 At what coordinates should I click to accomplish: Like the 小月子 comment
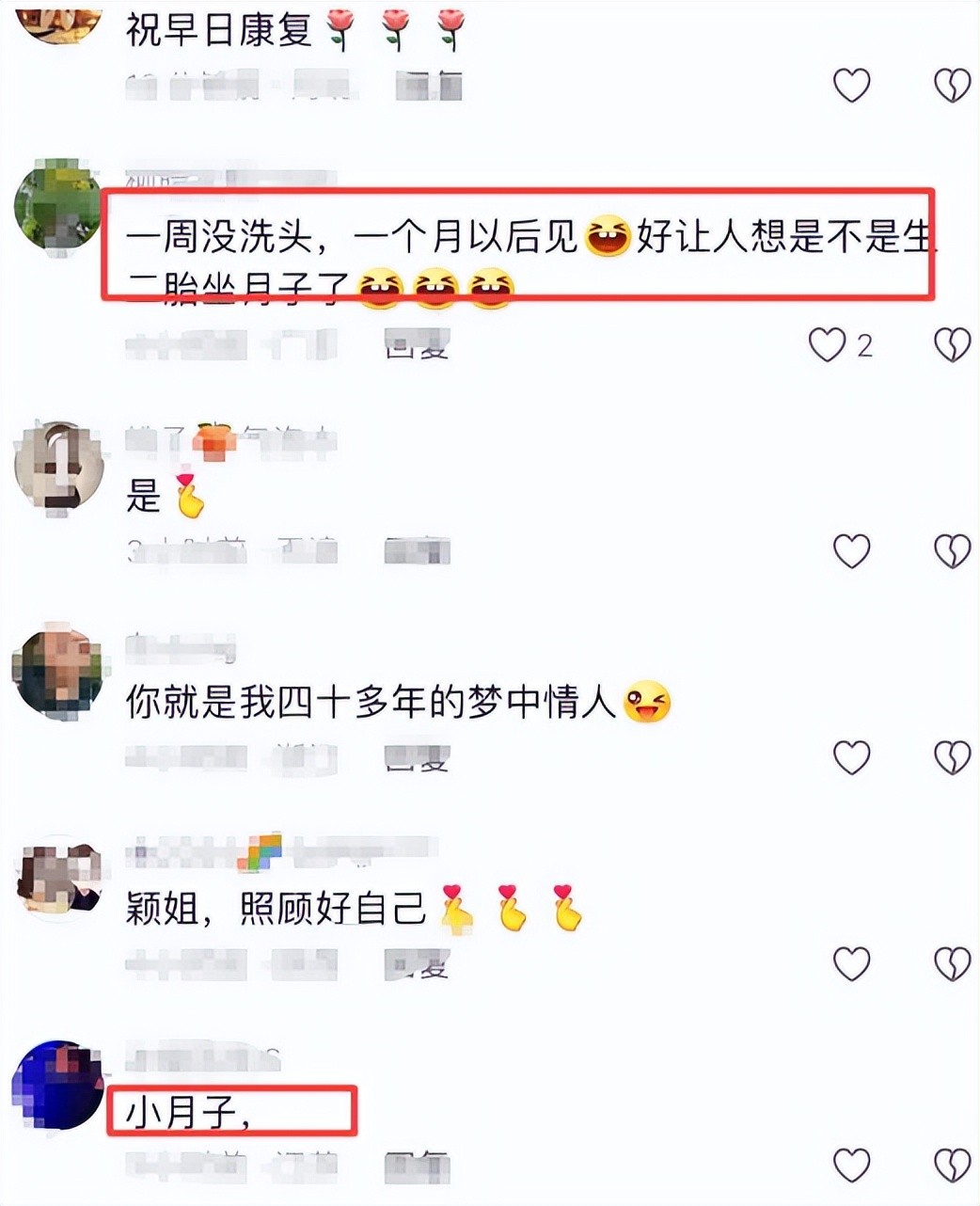[852, 1166]
